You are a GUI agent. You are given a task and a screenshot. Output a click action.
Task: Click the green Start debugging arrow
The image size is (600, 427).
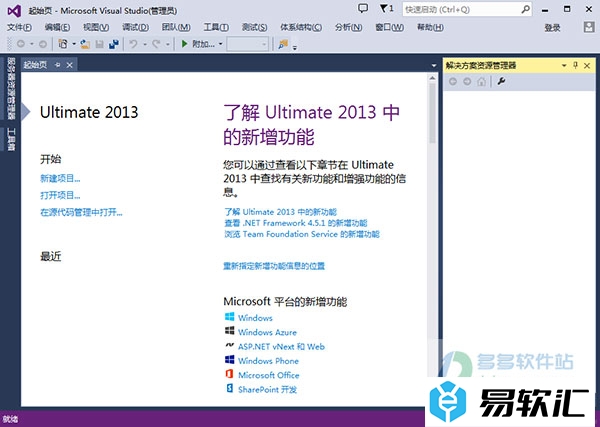(184, 44)
